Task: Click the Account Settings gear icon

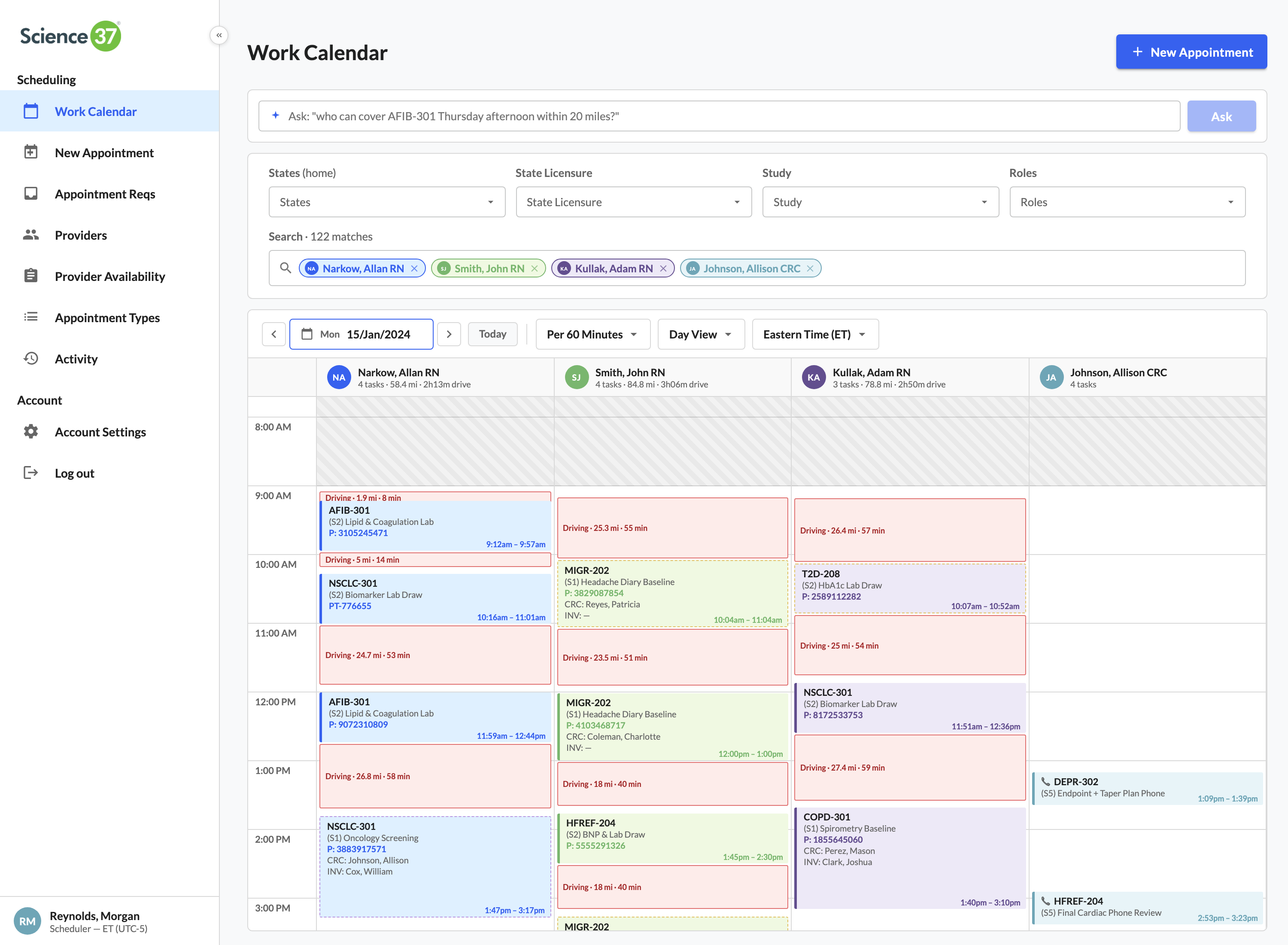Action: click(31, 431)
